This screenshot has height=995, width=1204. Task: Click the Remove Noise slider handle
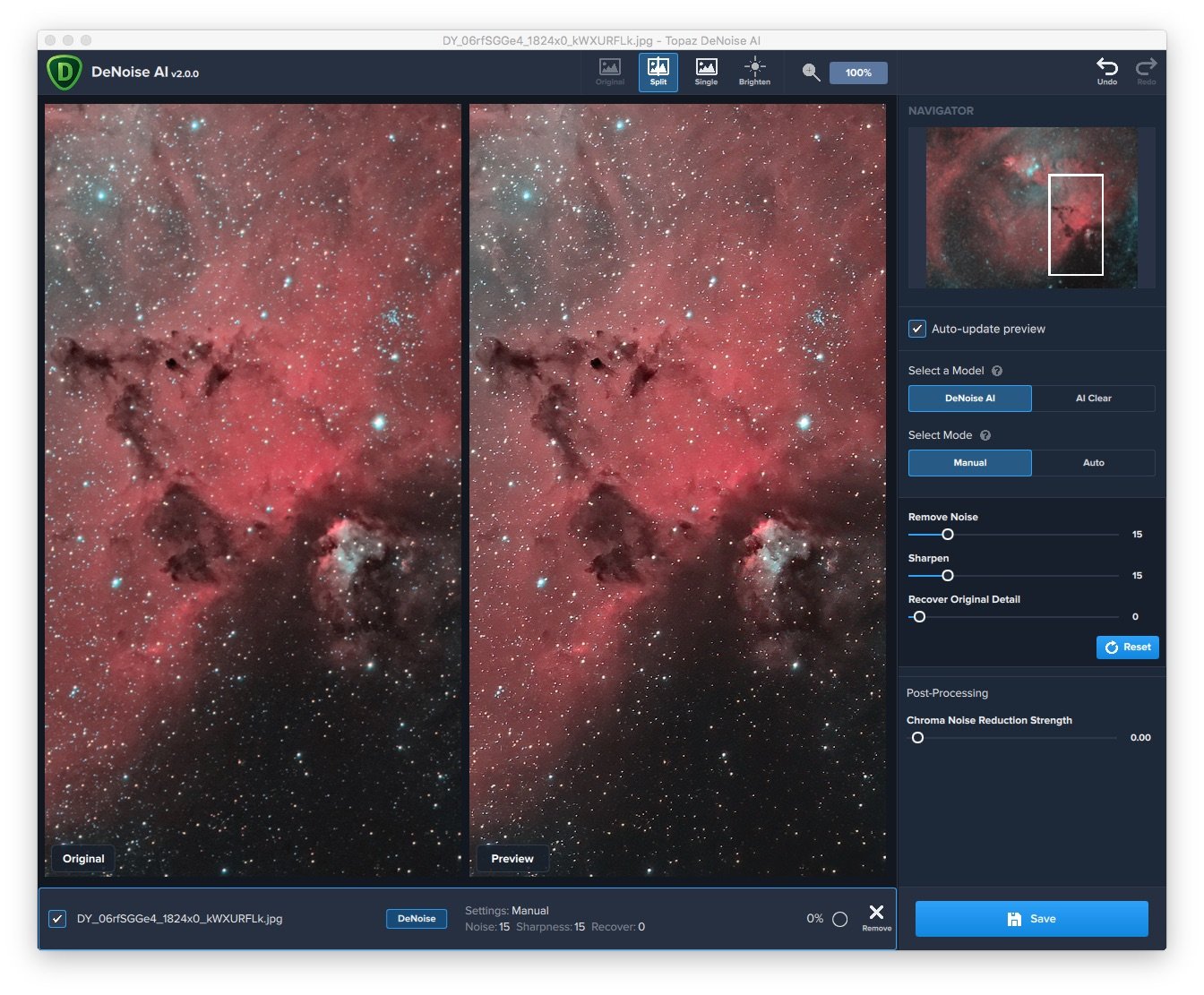pos(948,535)
